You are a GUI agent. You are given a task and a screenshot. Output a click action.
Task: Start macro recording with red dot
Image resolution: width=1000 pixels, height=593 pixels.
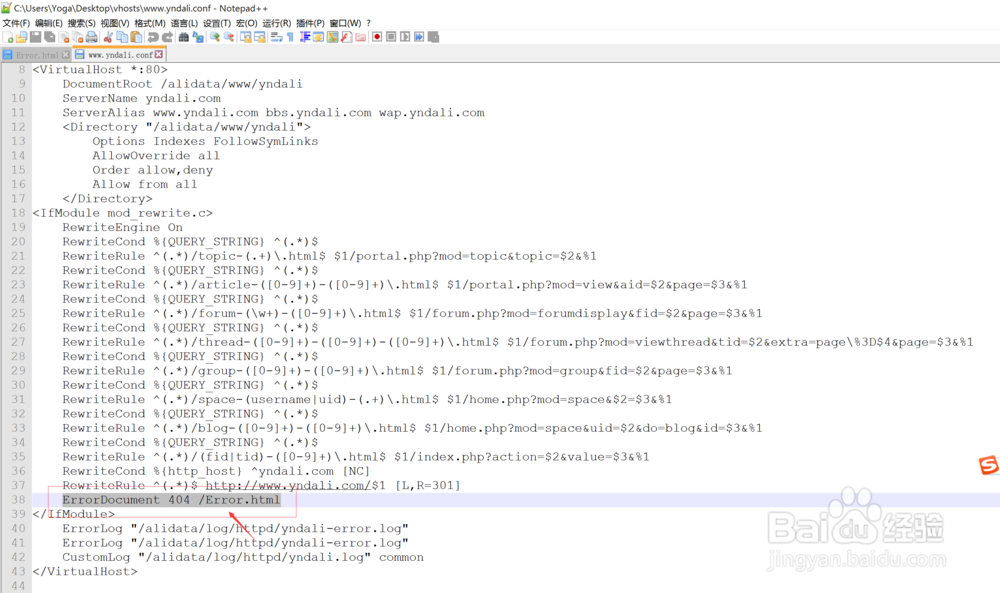[x=377, y=37]
